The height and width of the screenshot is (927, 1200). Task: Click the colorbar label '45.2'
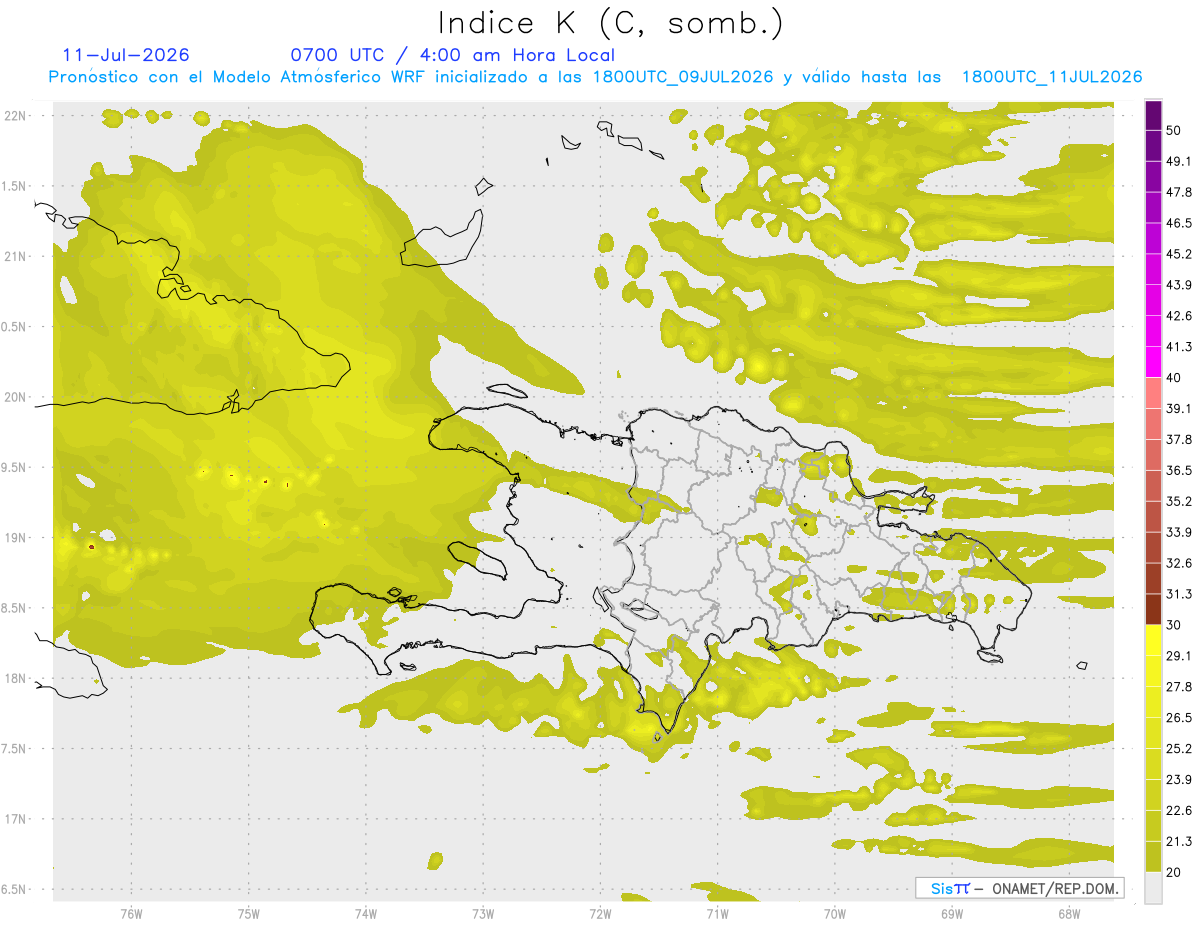(x=1179, y=254)
